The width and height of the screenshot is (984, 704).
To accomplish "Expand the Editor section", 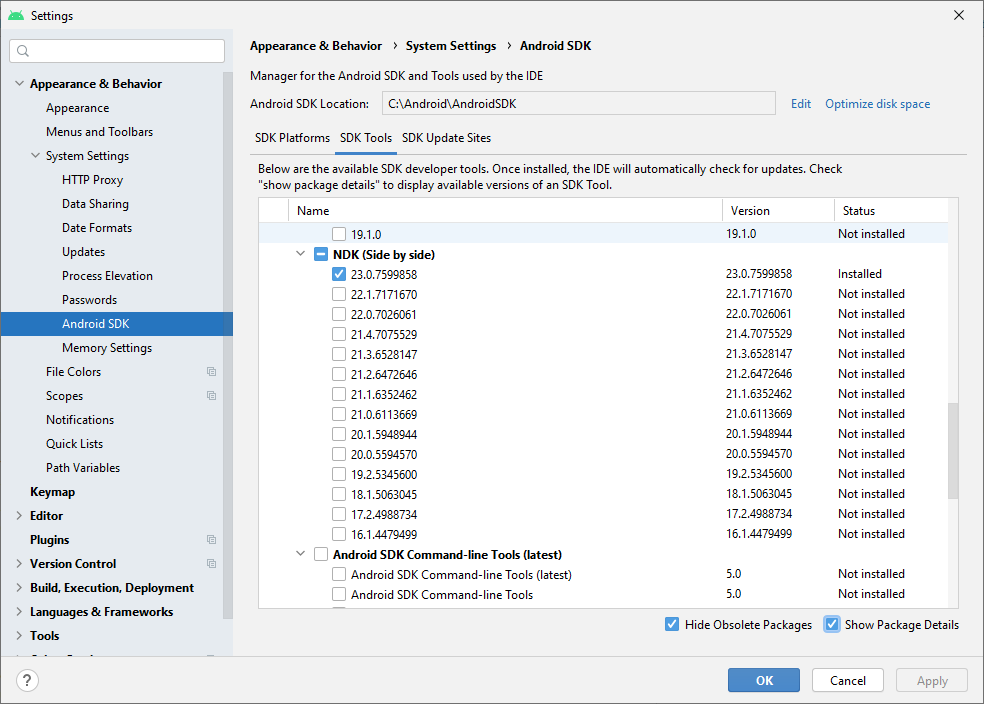I will click(19, 516).
